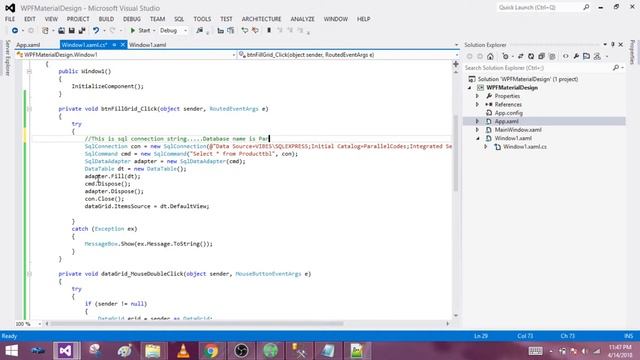Select App.config in Solution Explorer
The image size is (640, 360).
508,113
